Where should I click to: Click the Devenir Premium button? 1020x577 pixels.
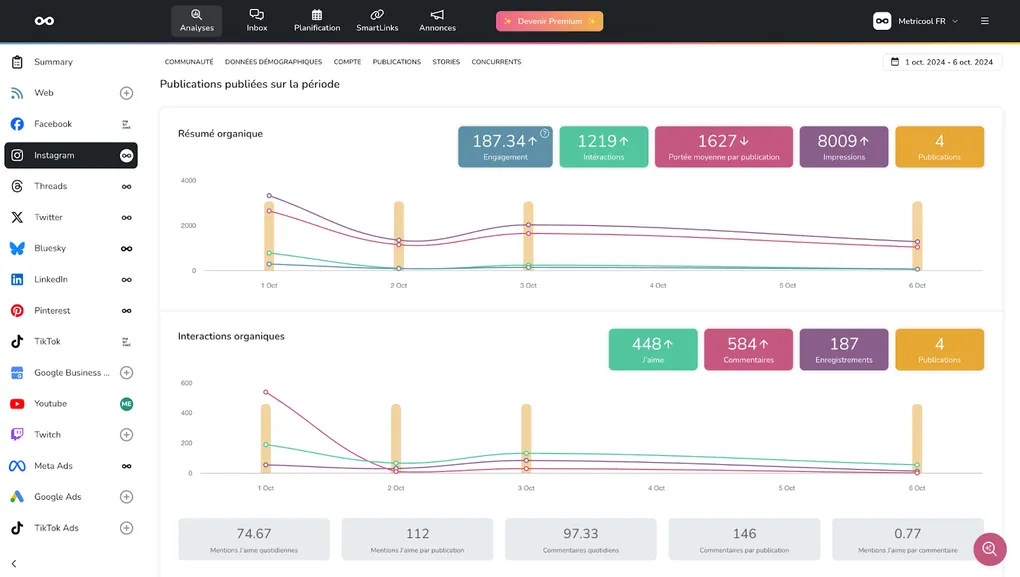click(549, 21)
